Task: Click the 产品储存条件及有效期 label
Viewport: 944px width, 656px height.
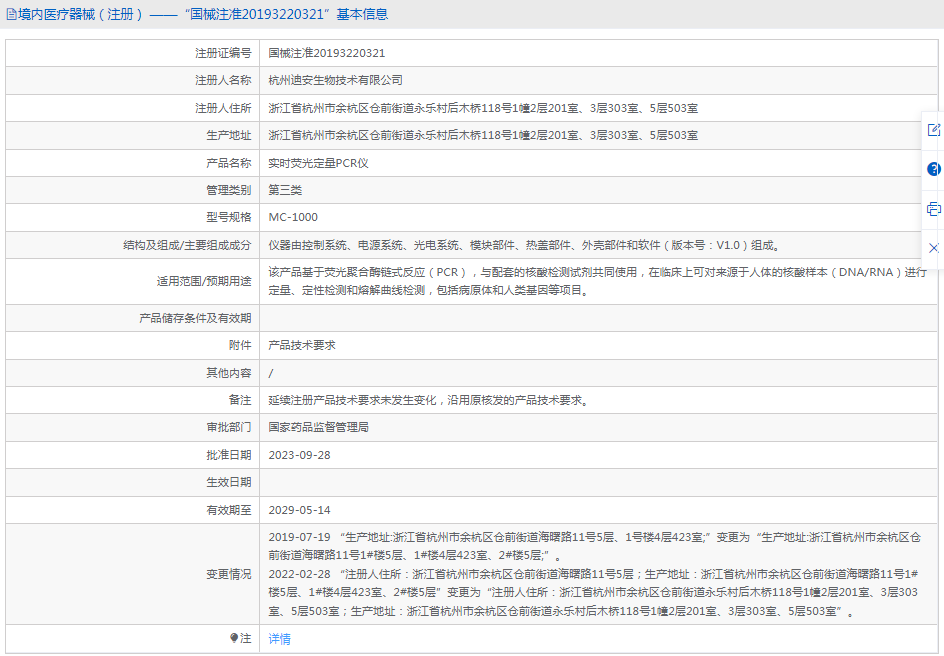Action: (x=195, y=318)
